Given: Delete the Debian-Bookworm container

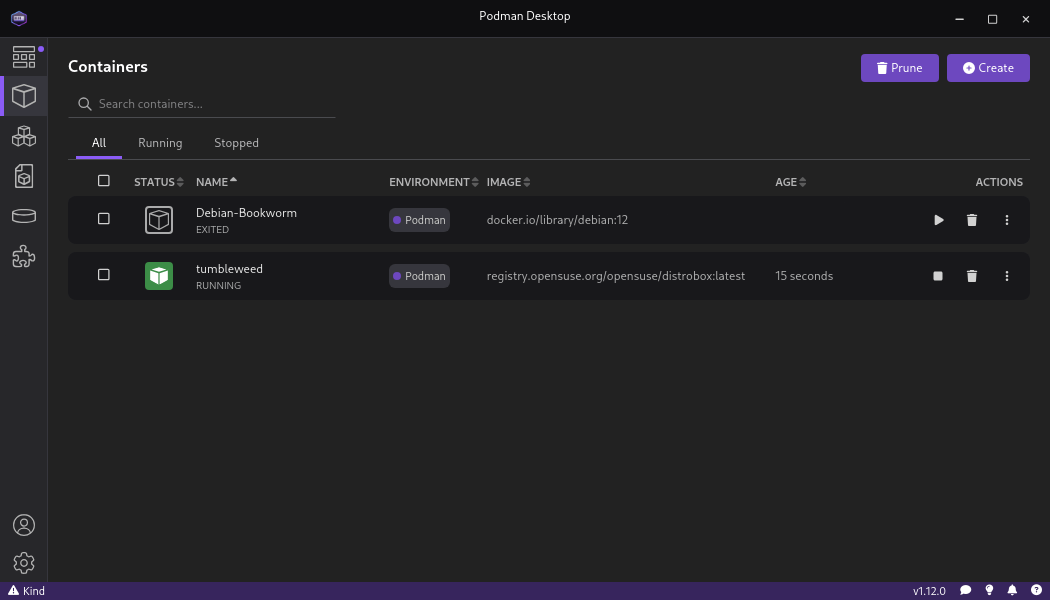Looking at the screenshot, I should coord(972,220).
